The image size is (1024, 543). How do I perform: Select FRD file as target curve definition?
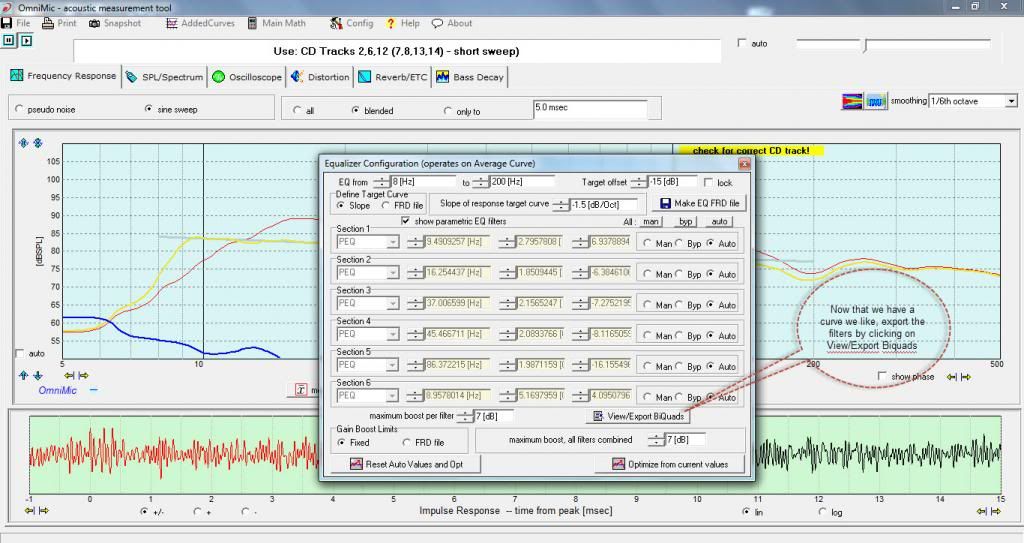point(386,205)
